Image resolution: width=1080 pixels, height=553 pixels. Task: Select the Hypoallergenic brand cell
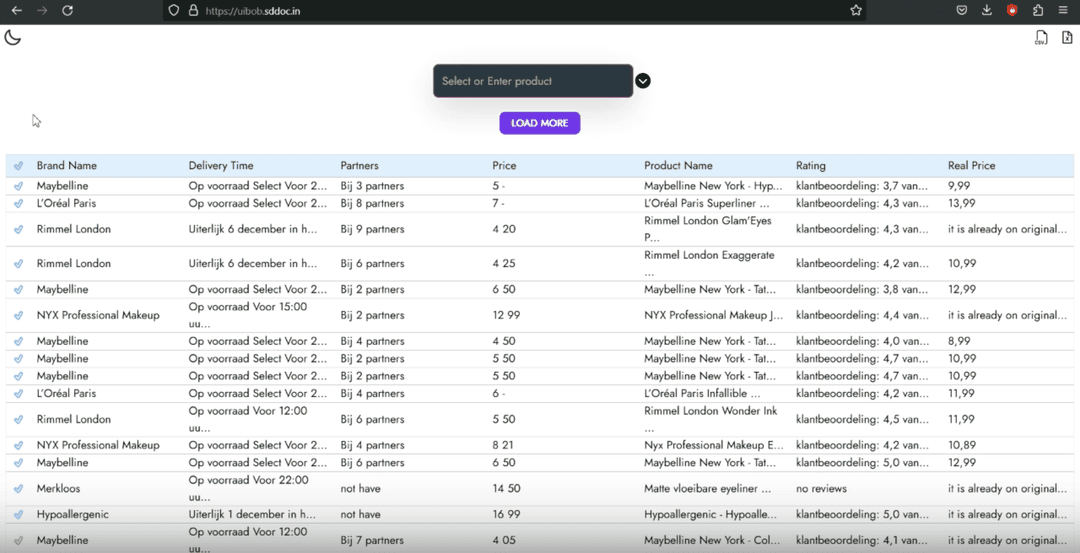coord(72,514)
